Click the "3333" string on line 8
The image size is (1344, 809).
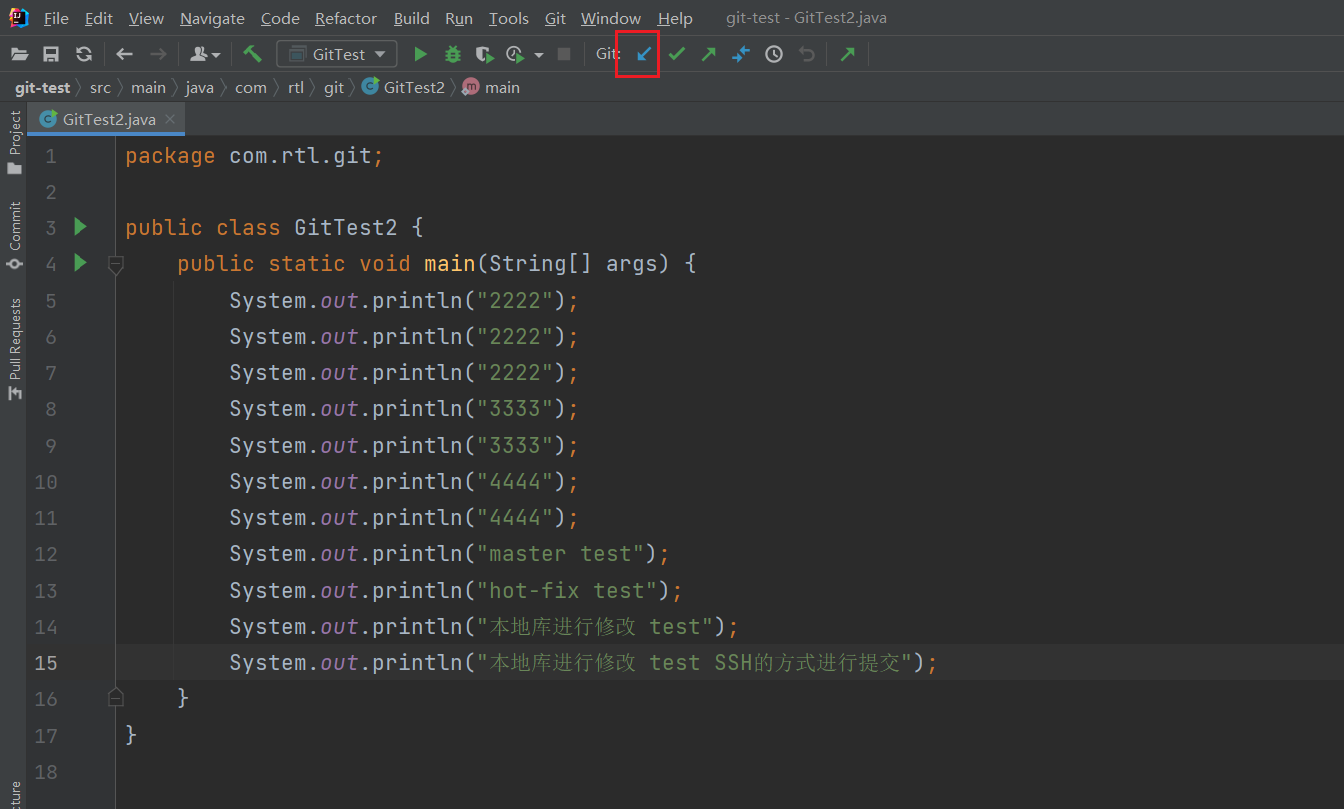515,409
